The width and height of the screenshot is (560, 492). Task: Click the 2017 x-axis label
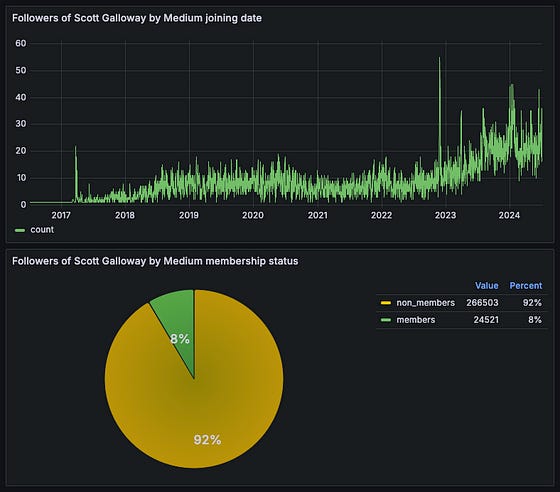coord(61,215)
